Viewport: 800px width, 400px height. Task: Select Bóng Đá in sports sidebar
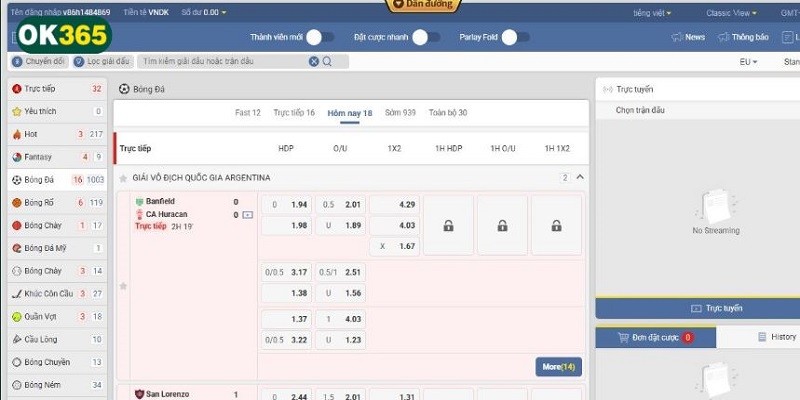(x=57, y=180)
